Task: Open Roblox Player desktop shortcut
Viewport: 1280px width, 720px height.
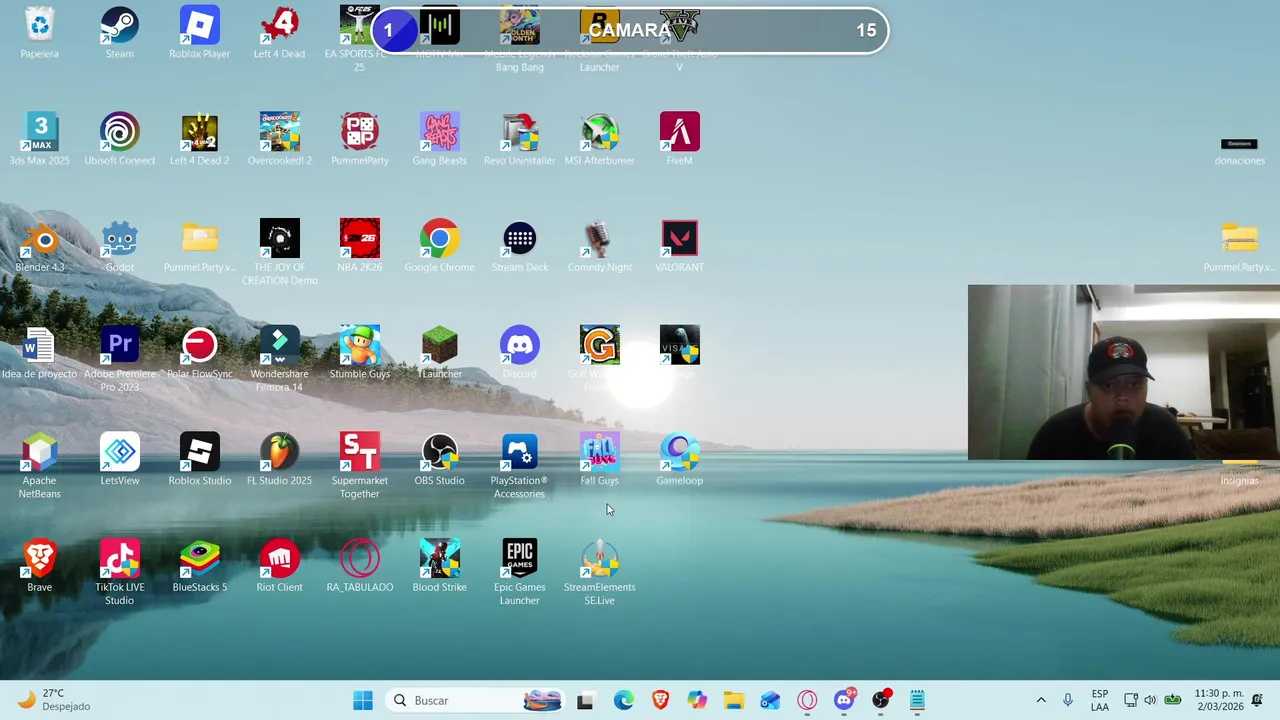Action: pos(200,32)
